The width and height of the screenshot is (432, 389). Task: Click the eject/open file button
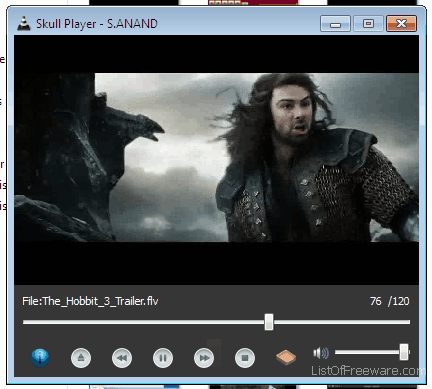81,358
